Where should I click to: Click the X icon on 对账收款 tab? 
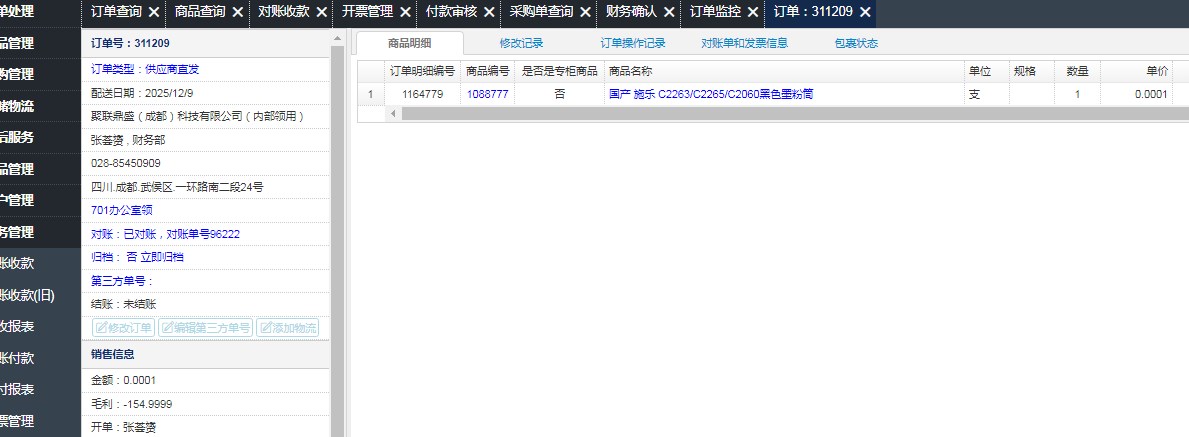pos(321,13)
